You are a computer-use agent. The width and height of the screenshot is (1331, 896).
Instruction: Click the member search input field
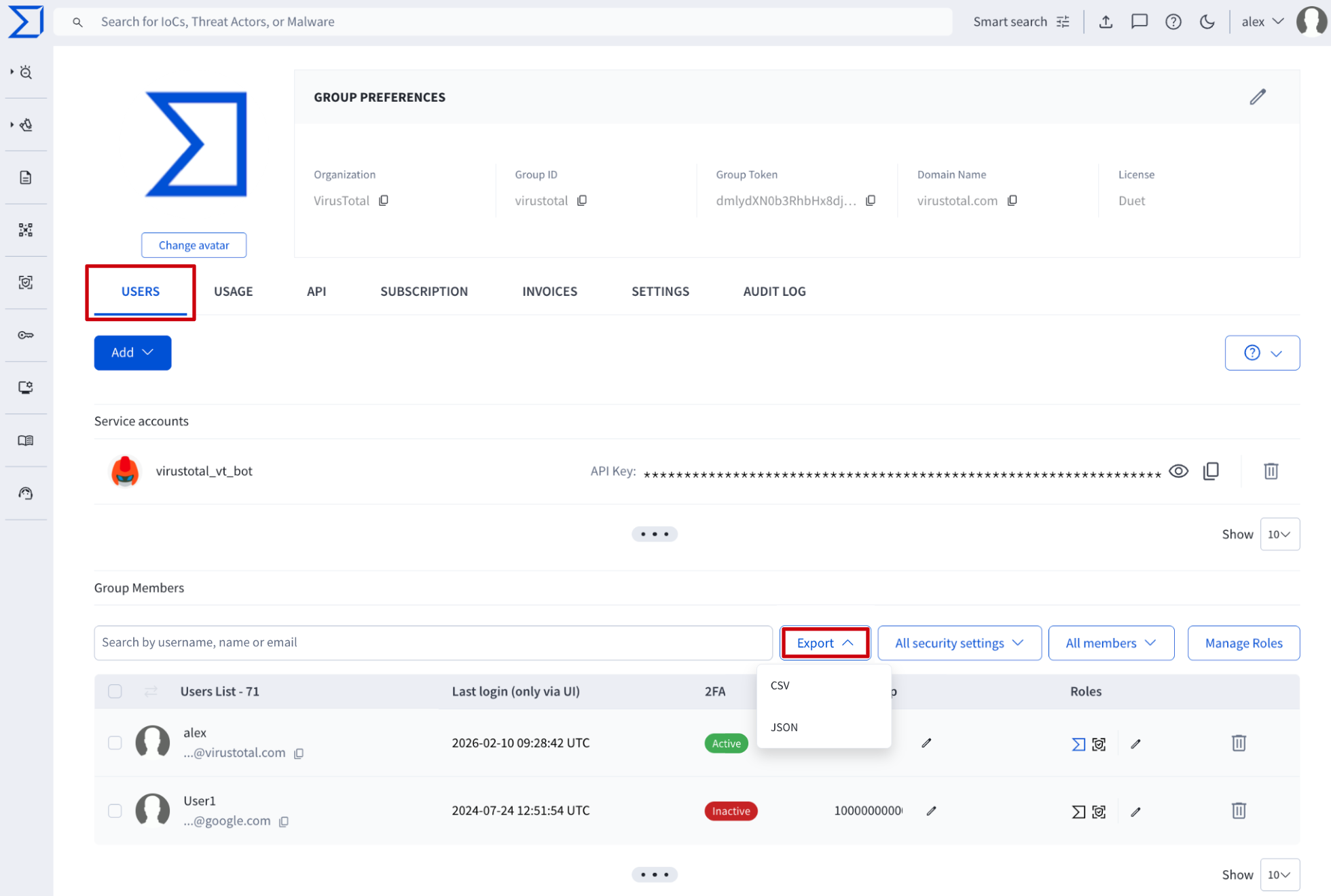(x=433, y=643)
